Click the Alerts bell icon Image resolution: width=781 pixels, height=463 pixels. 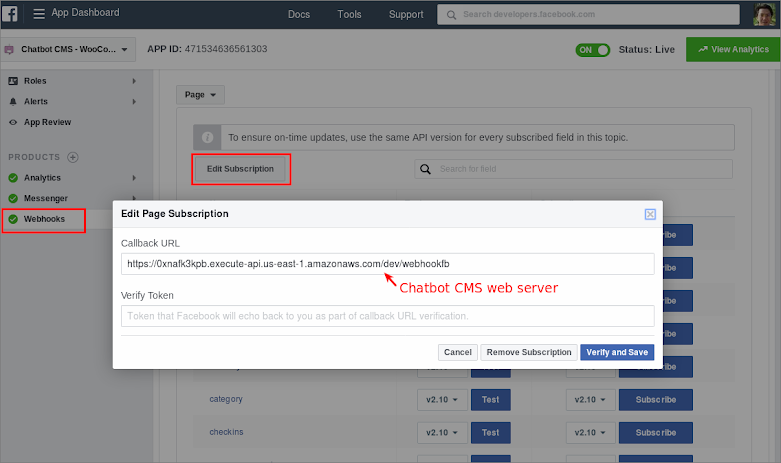(13, 102)
